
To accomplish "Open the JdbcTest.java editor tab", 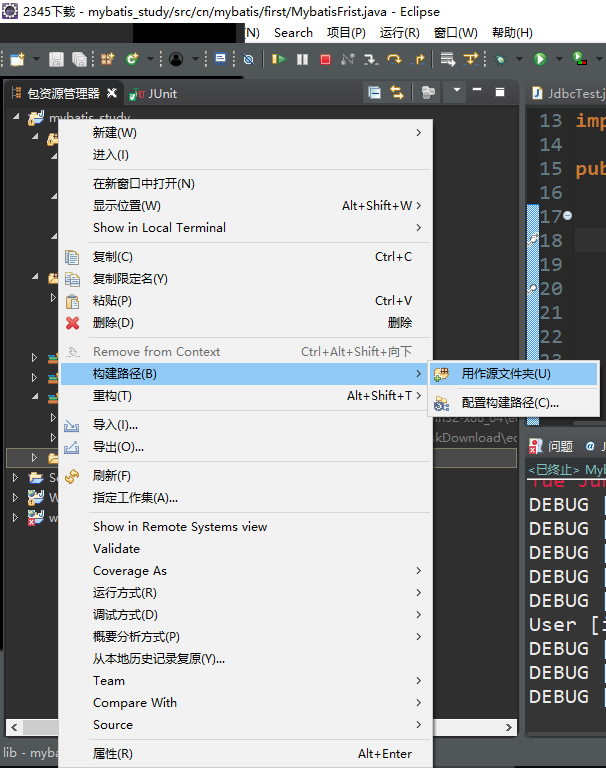I will (x=568, y=93).
